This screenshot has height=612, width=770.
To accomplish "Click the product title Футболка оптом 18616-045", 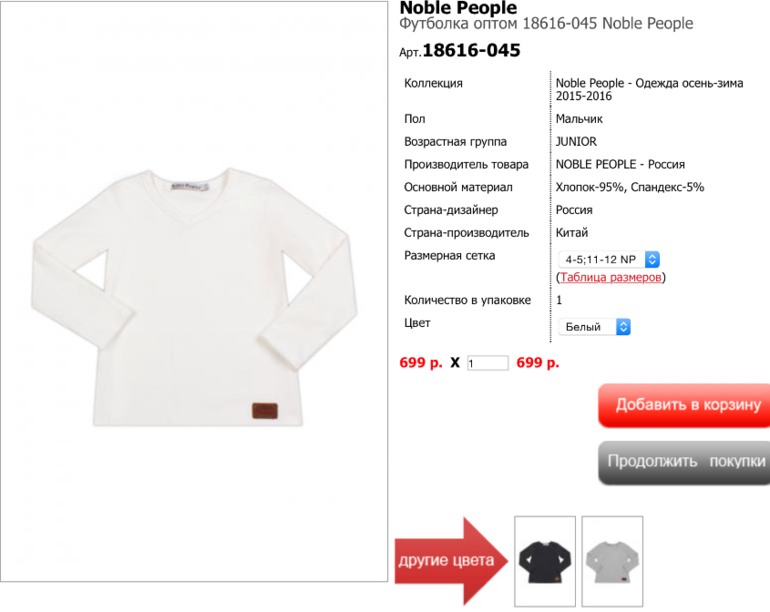I will pos(498,24).
